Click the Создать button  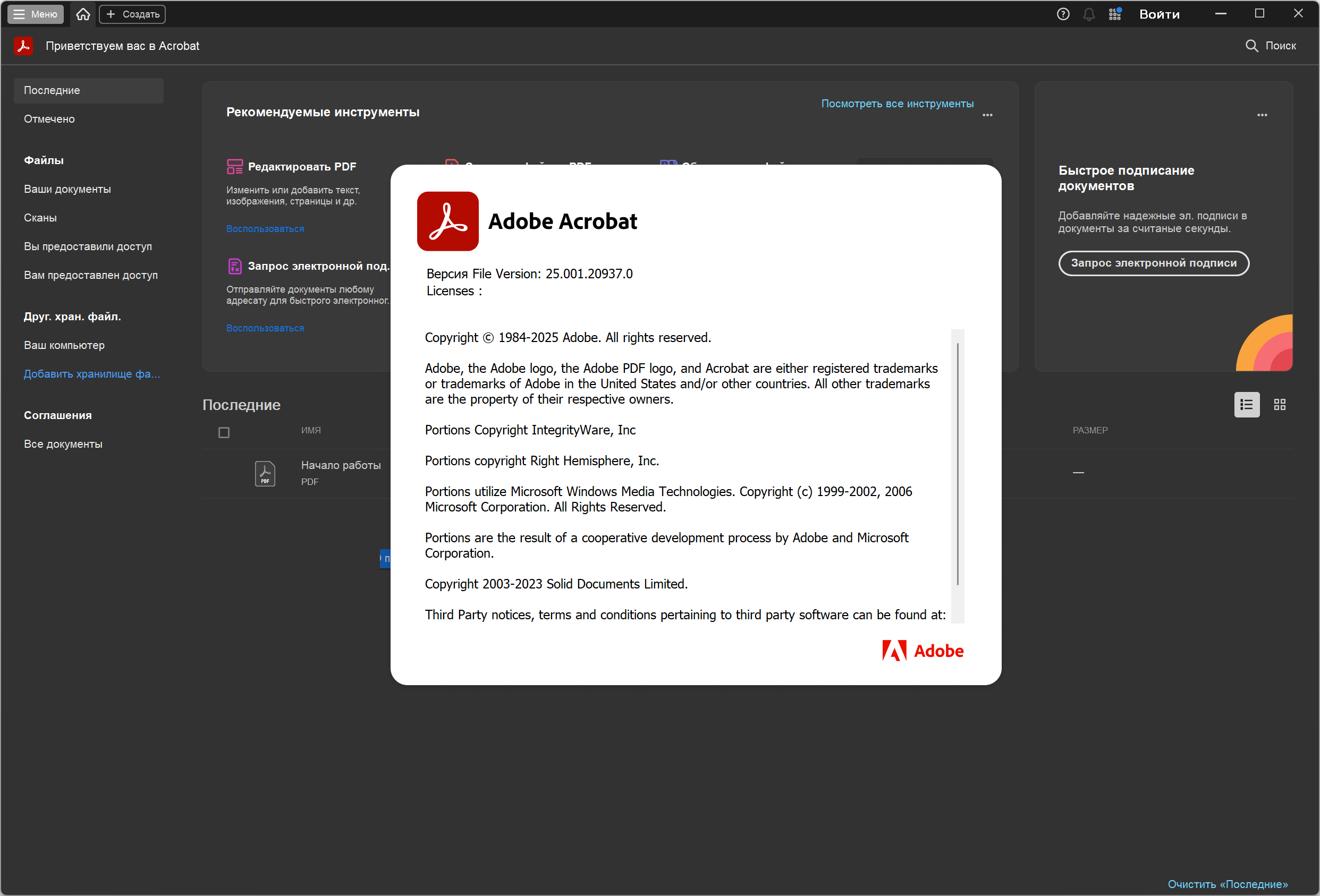(x=132, y=14)
